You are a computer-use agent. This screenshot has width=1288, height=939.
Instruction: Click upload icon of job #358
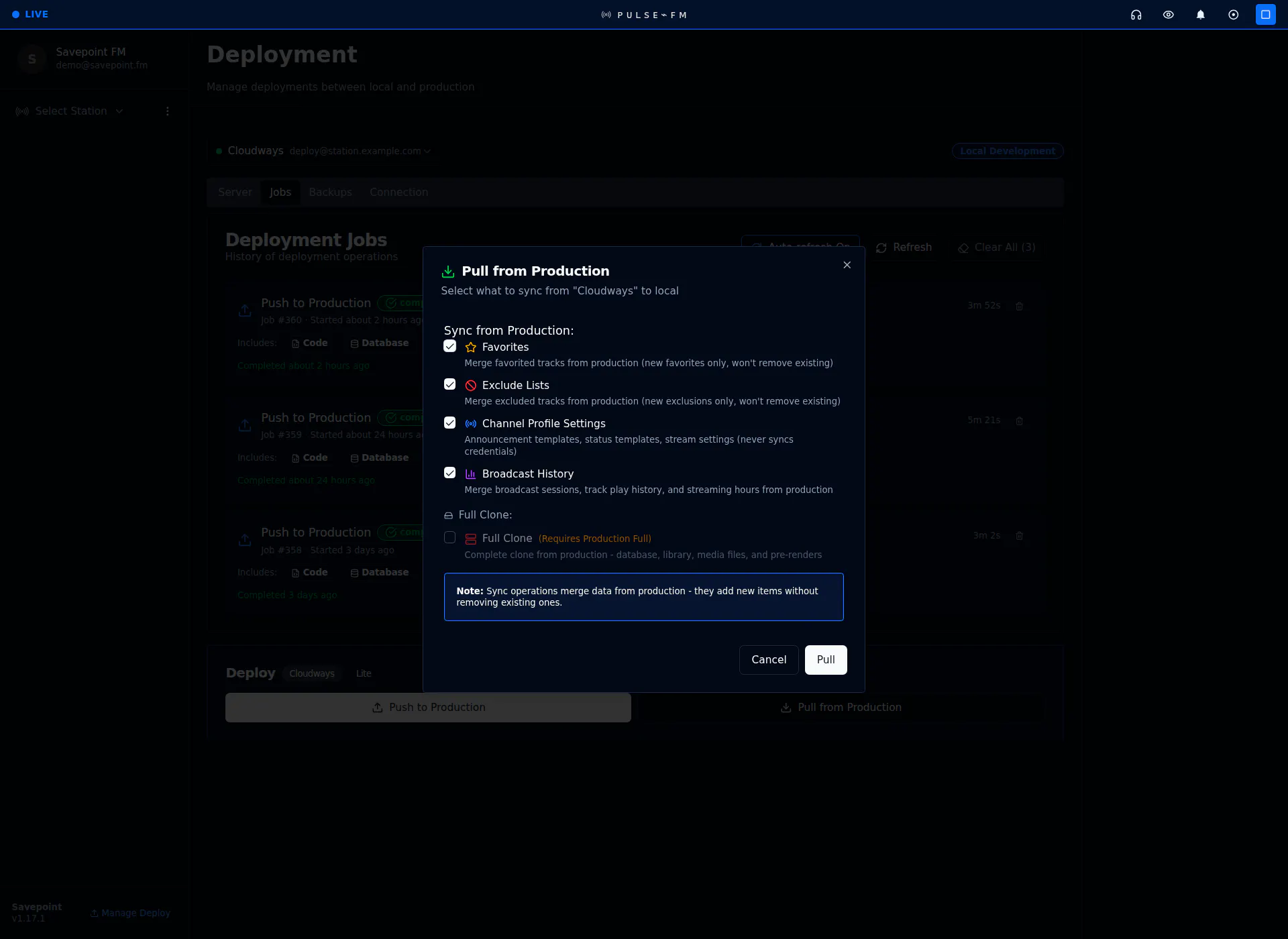pyautogui.click(x=245, y=540)
